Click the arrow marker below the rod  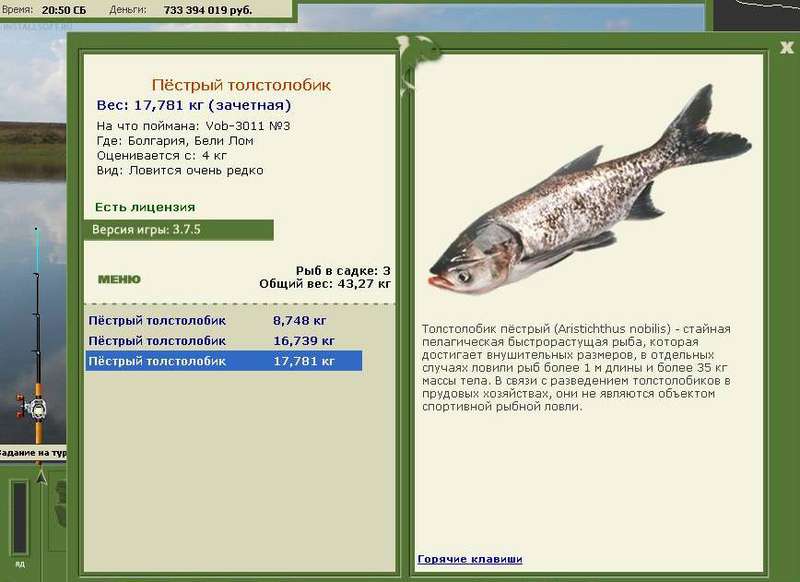click(x=42, y=477)
